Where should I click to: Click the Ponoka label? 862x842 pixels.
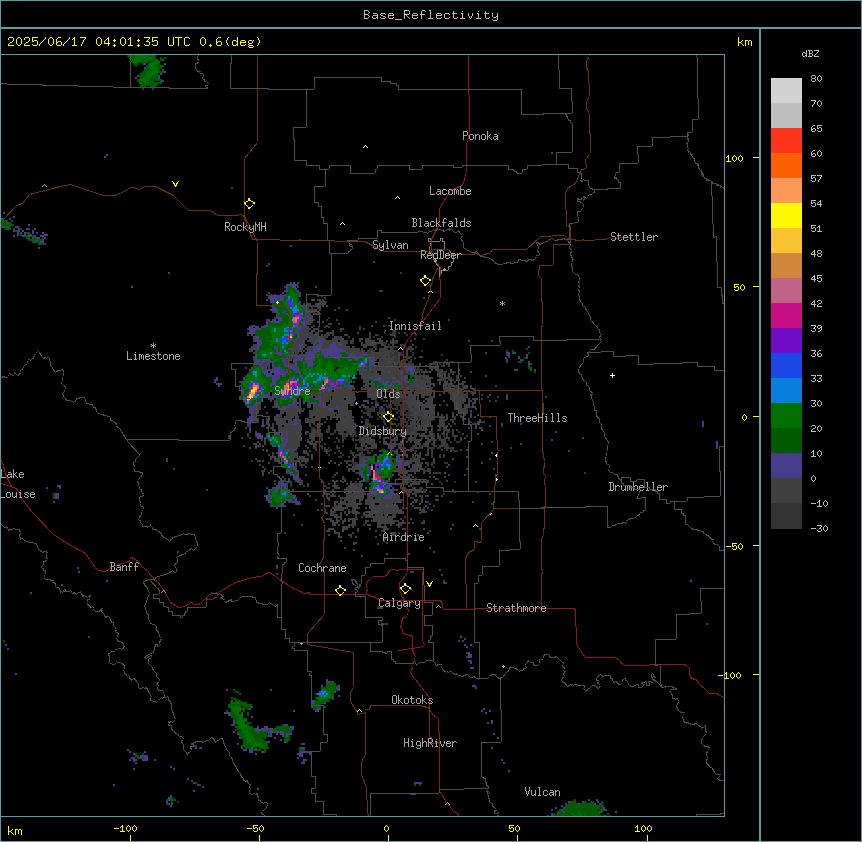[x=480, y=136]
